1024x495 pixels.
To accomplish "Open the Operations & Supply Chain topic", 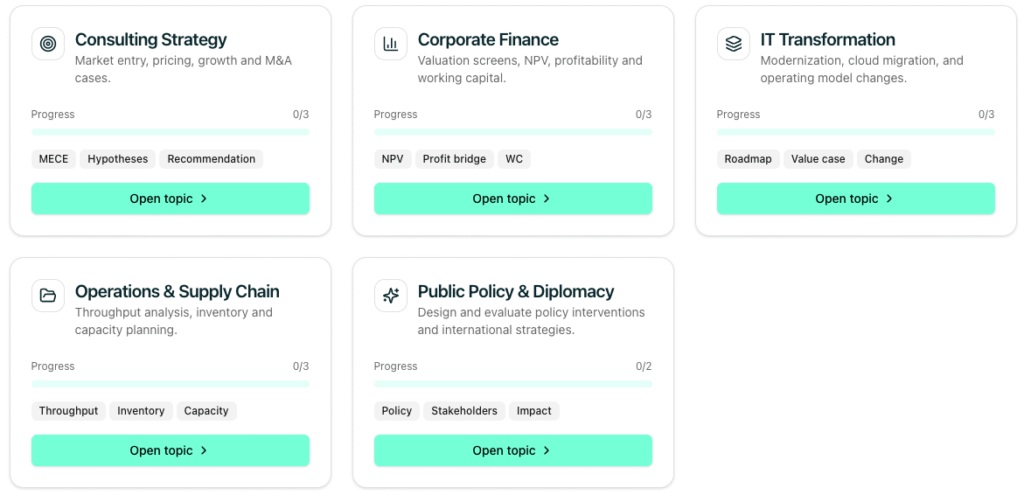I will click(170, 451).
